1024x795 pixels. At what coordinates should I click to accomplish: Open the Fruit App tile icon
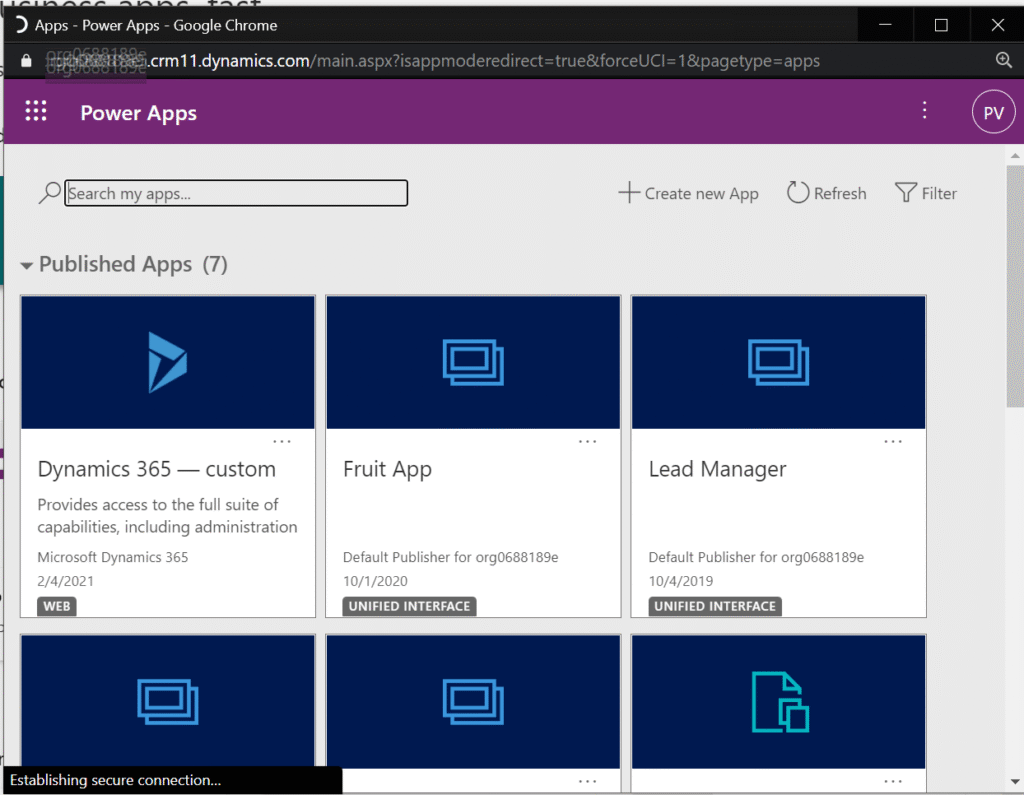coord(473,363)
